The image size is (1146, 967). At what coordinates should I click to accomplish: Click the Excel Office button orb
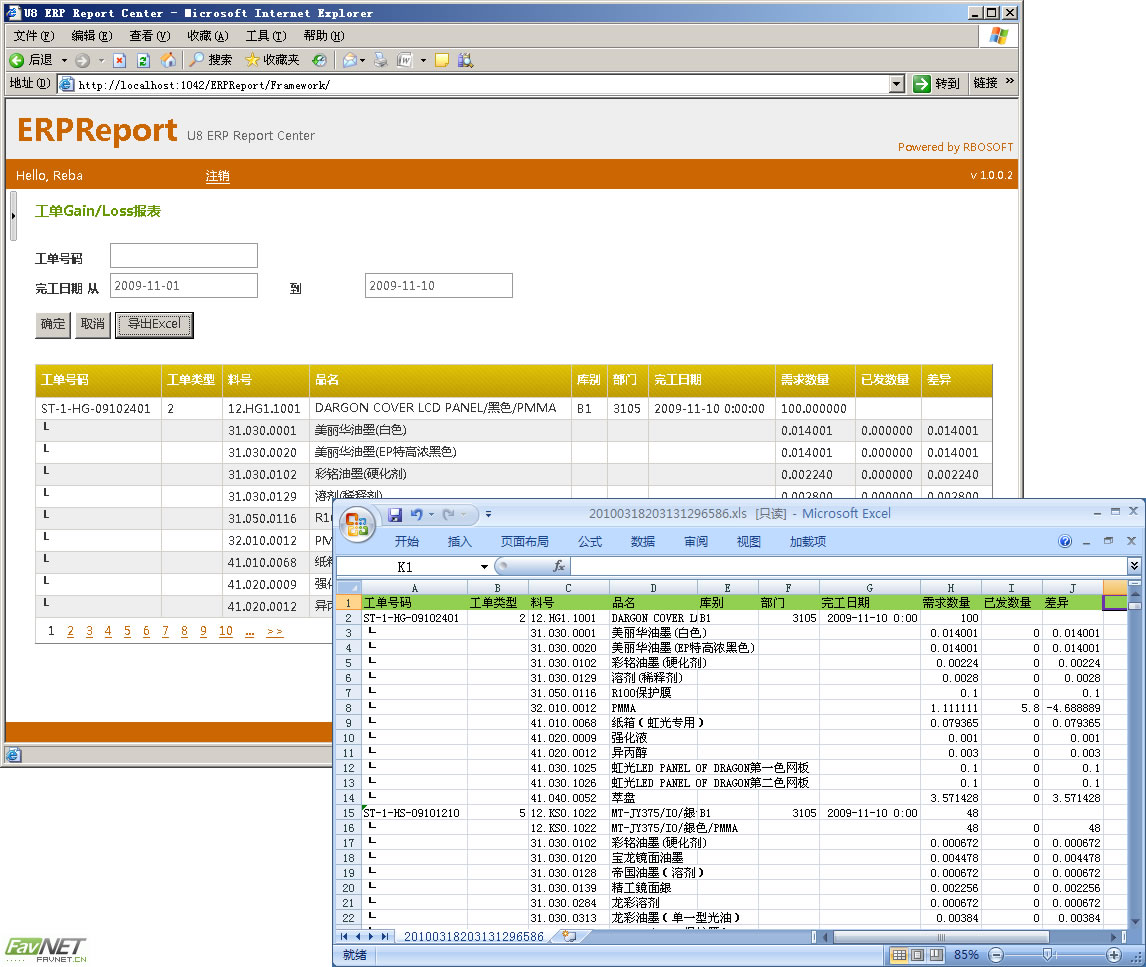357,525
